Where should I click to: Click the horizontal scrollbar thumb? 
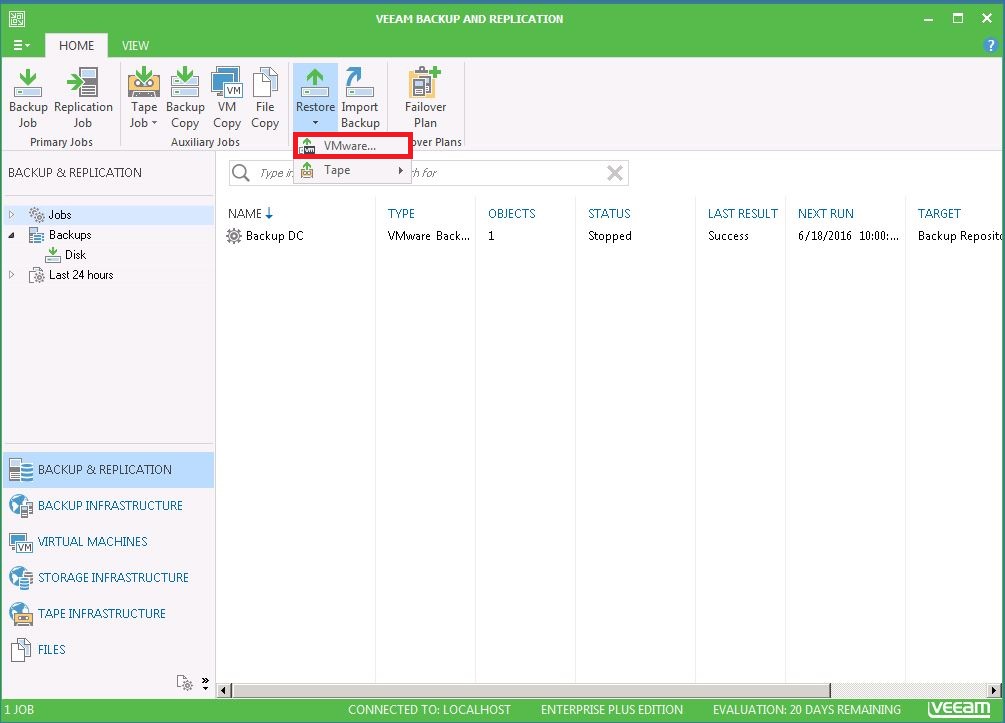(x=531, y=690)
